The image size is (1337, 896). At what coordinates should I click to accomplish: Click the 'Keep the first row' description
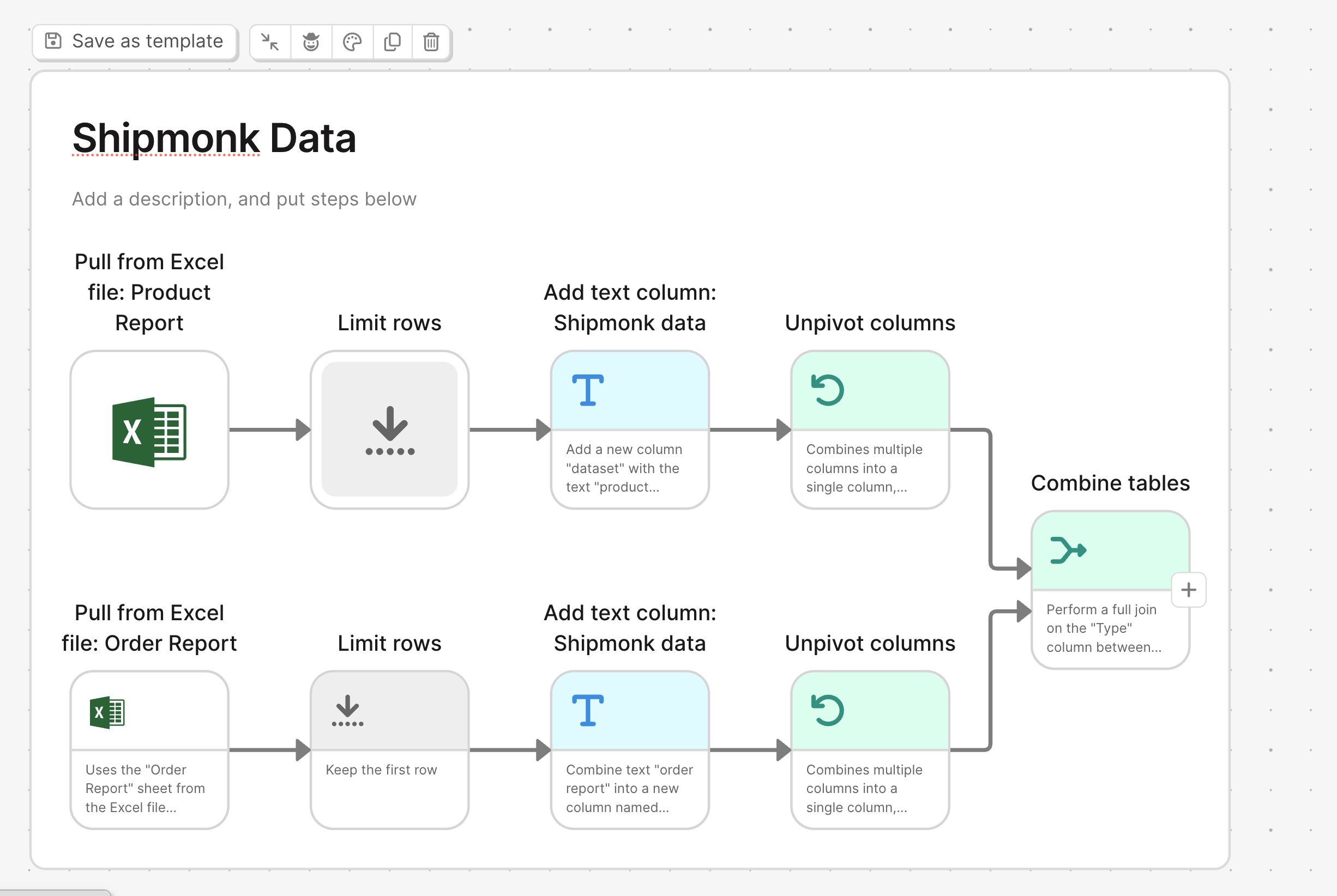point(381,770)
